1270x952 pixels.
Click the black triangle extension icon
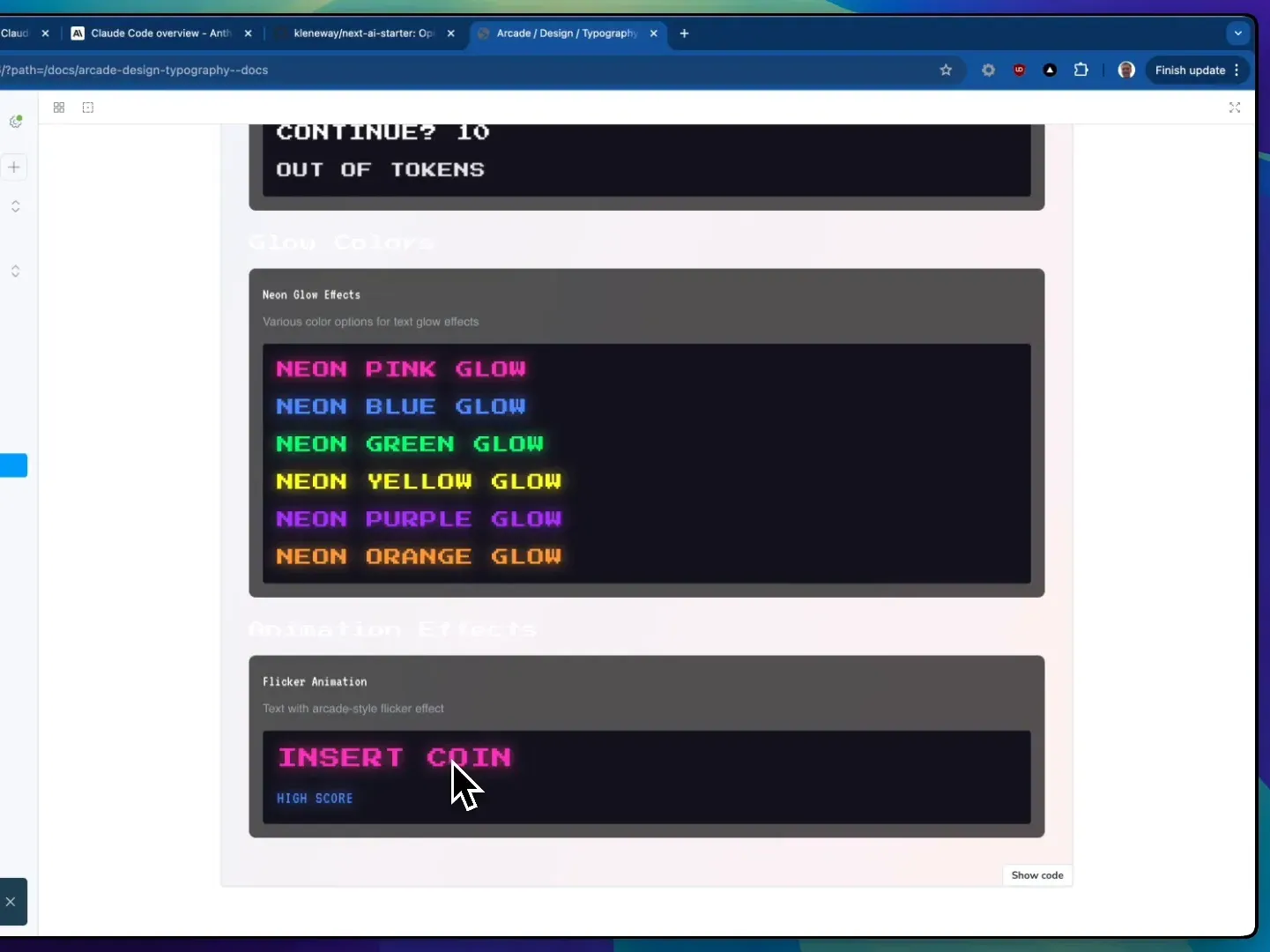[1050, 70]
